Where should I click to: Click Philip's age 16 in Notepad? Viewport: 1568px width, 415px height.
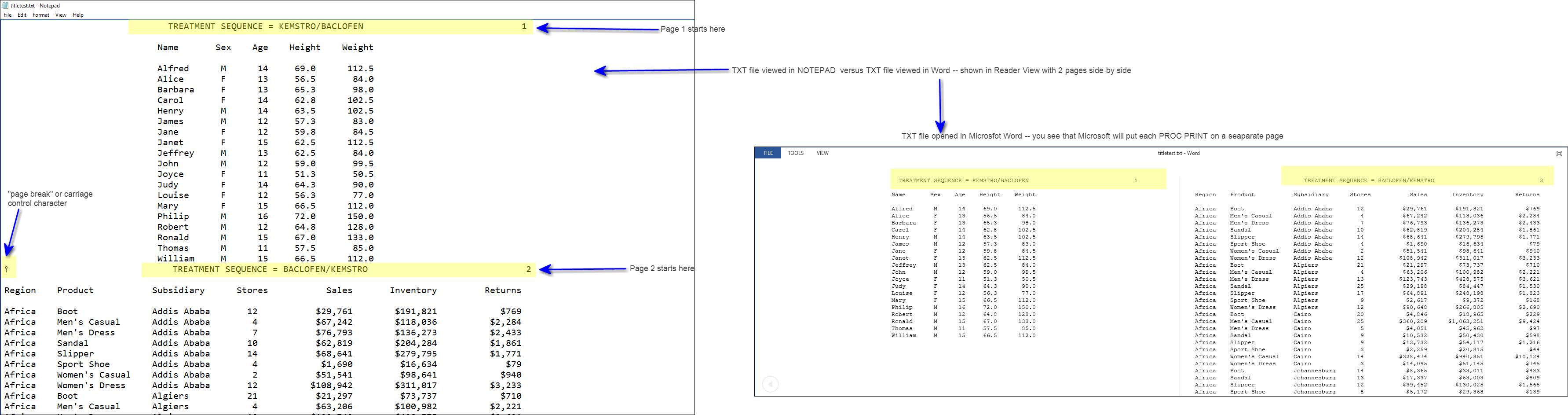coord(263,217)
